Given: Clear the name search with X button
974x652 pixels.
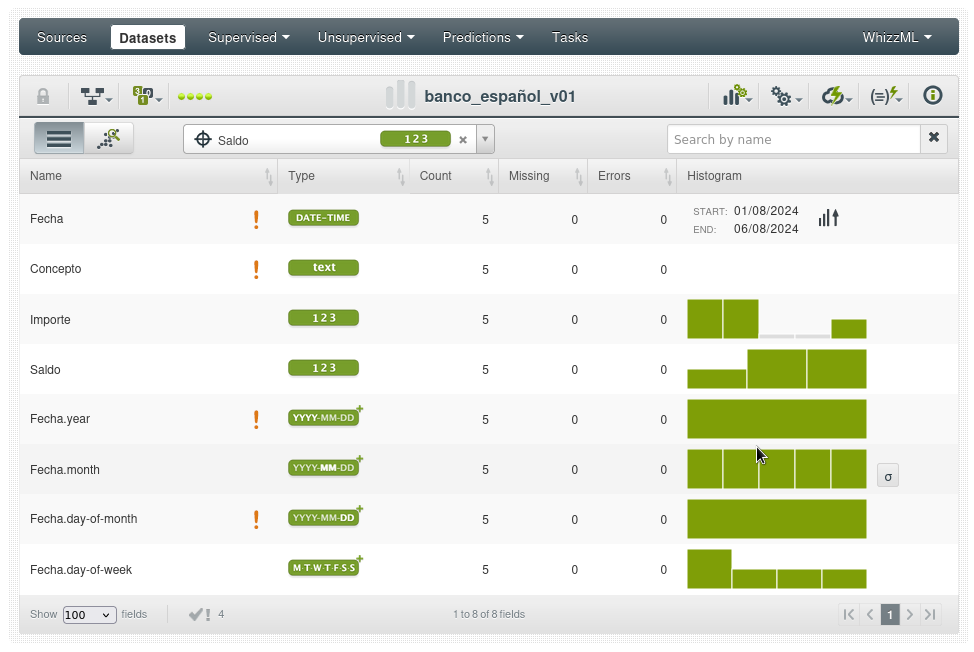Looking at the screenshot, I should (x=933, y=138).
